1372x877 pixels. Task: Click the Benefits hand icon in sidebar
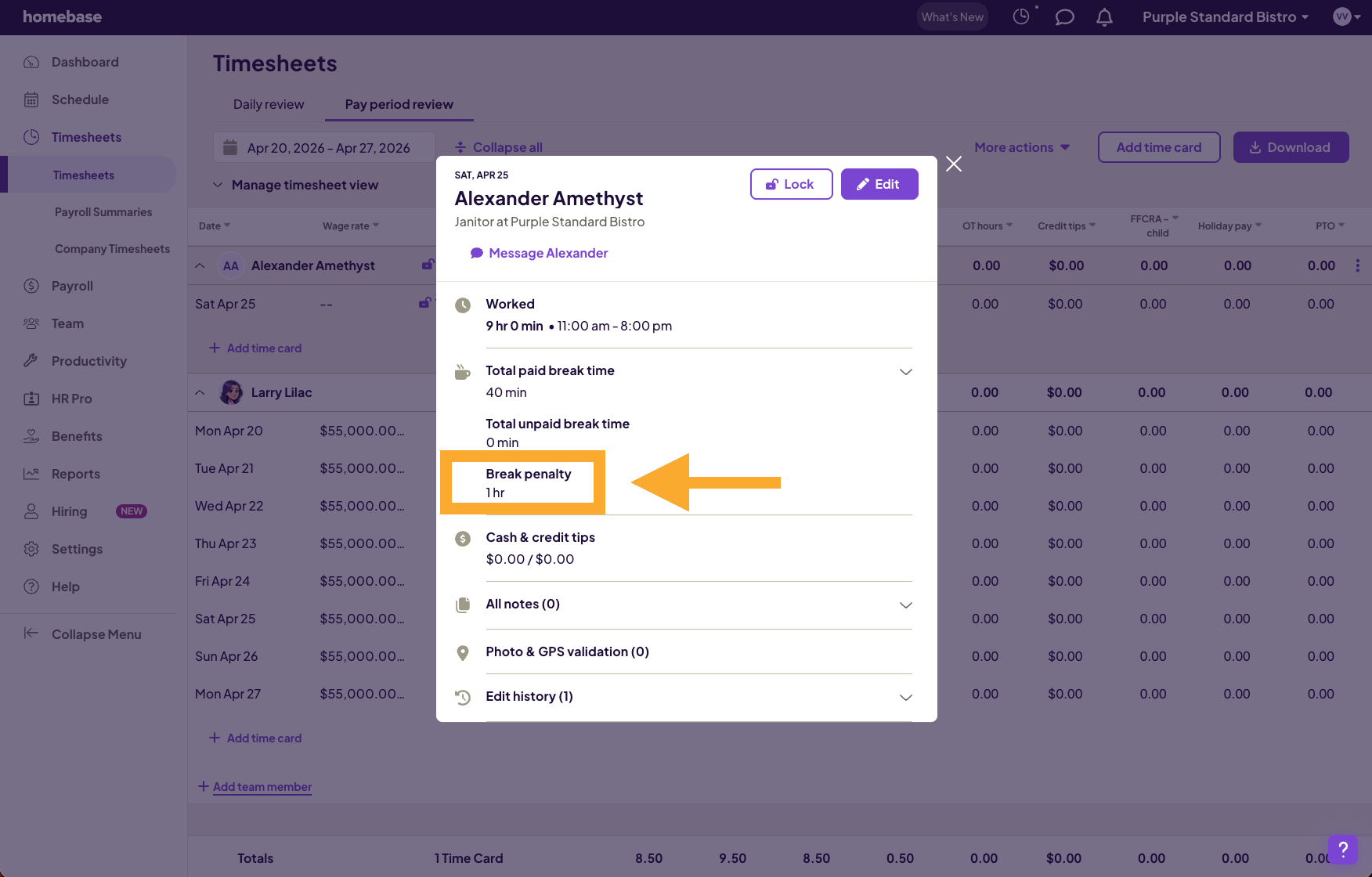(x=31, y=436)
